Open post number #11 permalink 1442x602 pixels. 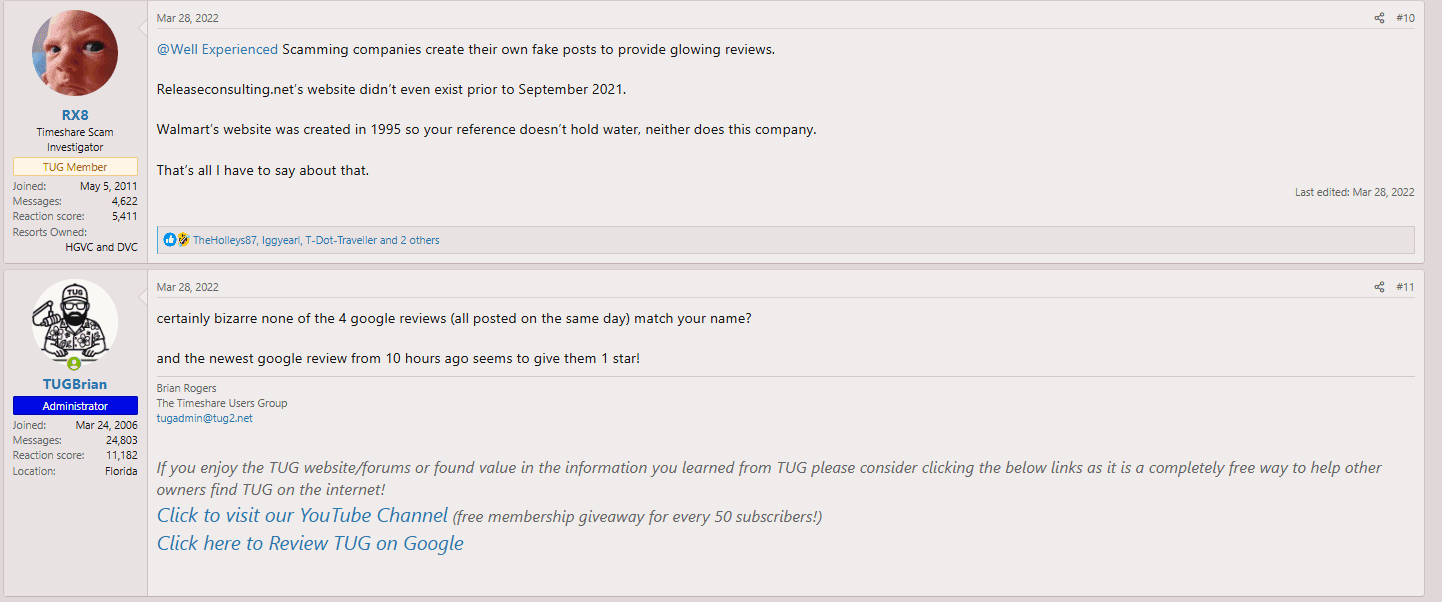coord(1405,288)
